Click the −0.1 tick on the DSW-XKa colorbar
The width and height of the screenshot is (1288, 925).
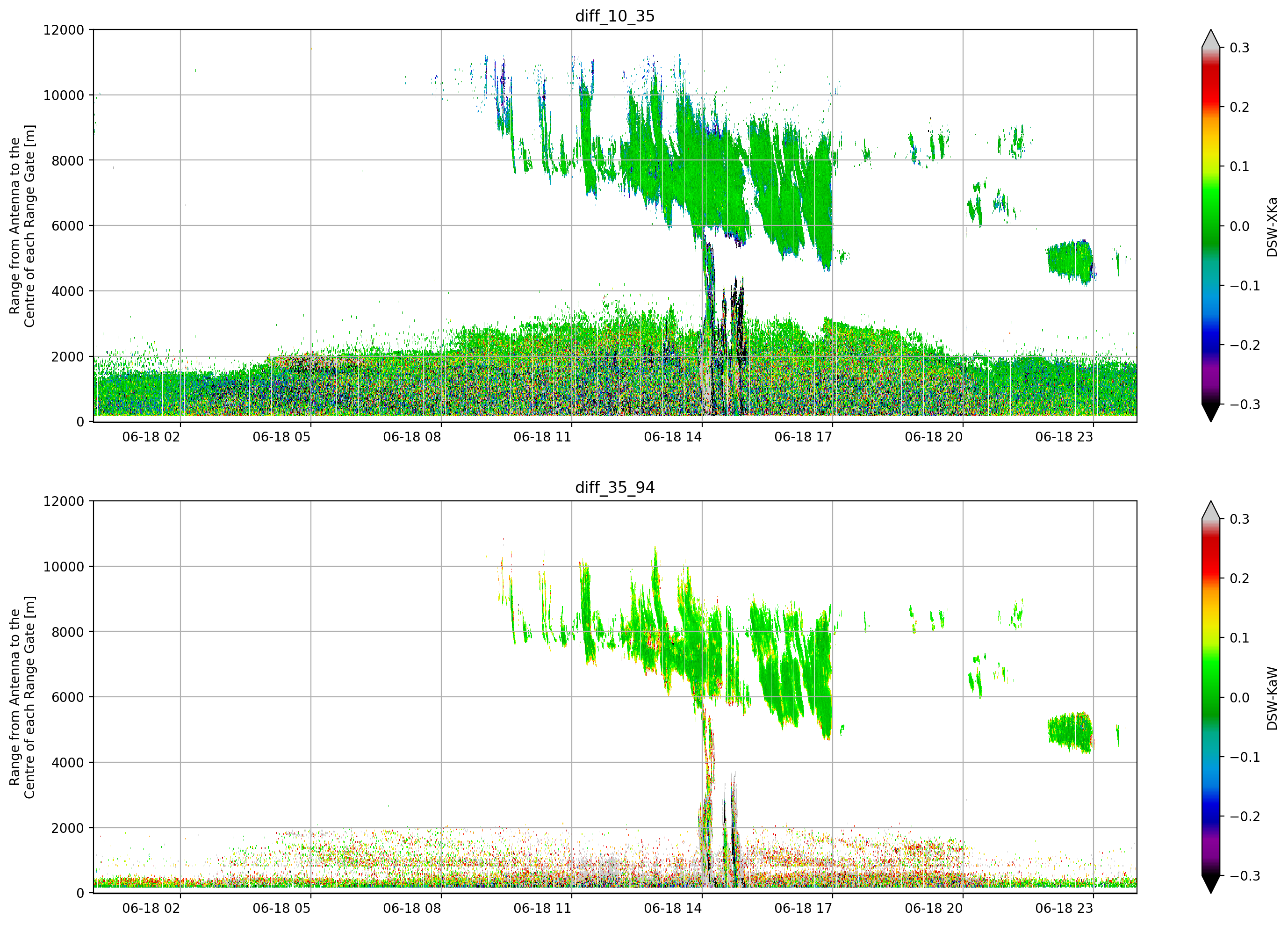click(1245, 286)
